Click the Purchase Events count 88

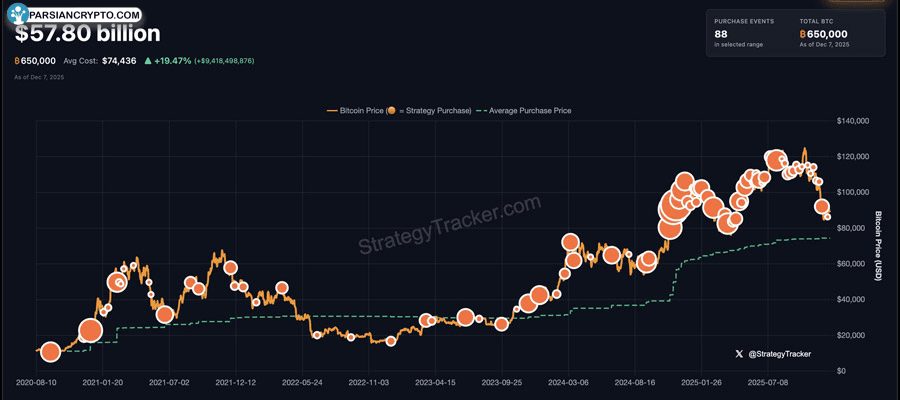(x=721, y=34)
